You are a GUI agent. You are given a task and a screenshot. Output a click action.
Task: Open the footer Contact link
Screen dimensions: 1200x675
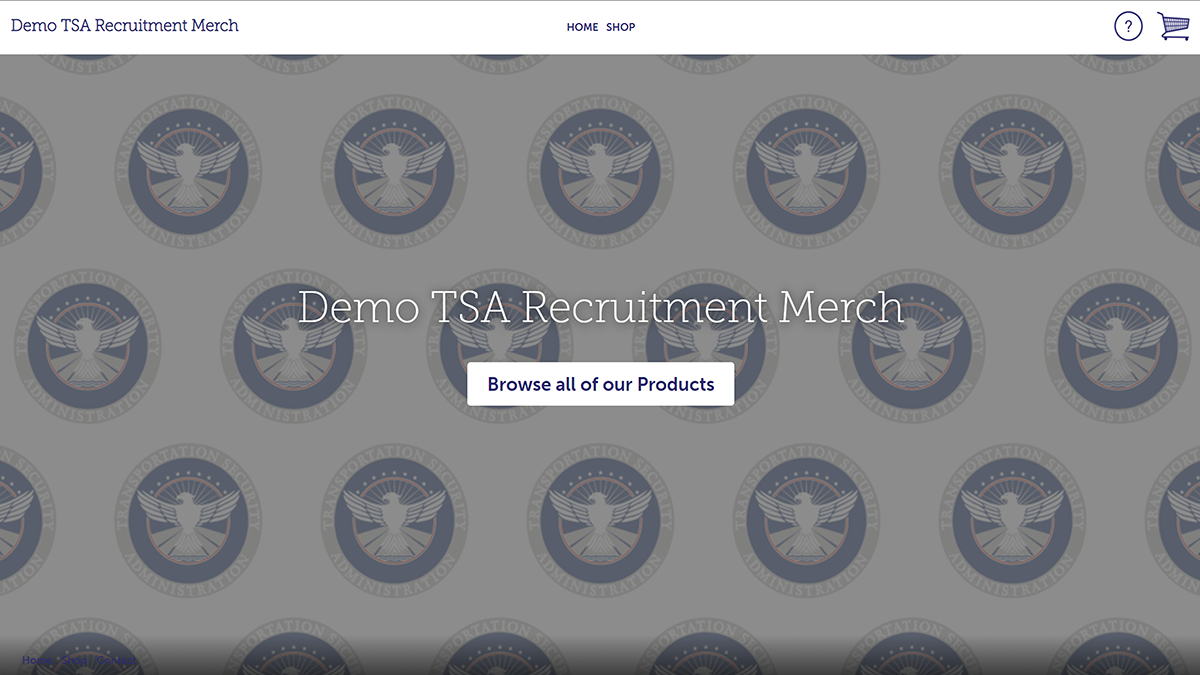click(x=117, y=660)
